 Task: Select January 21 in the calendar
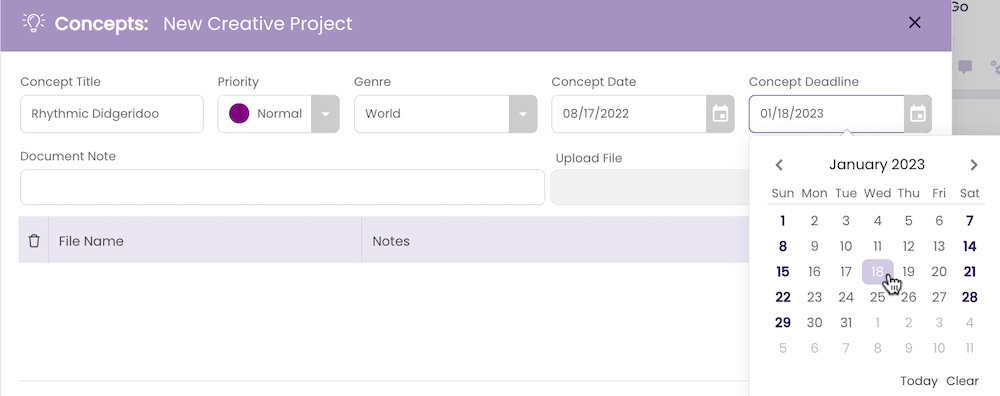(969, 272)
